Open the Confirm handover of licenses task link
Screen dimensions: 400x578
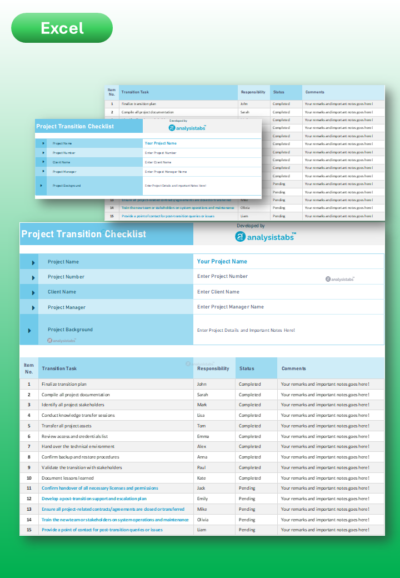100,488
